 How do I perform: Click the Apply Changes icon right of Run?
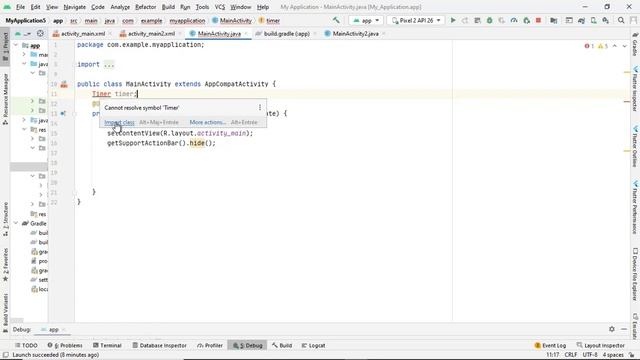coord(465,20)
